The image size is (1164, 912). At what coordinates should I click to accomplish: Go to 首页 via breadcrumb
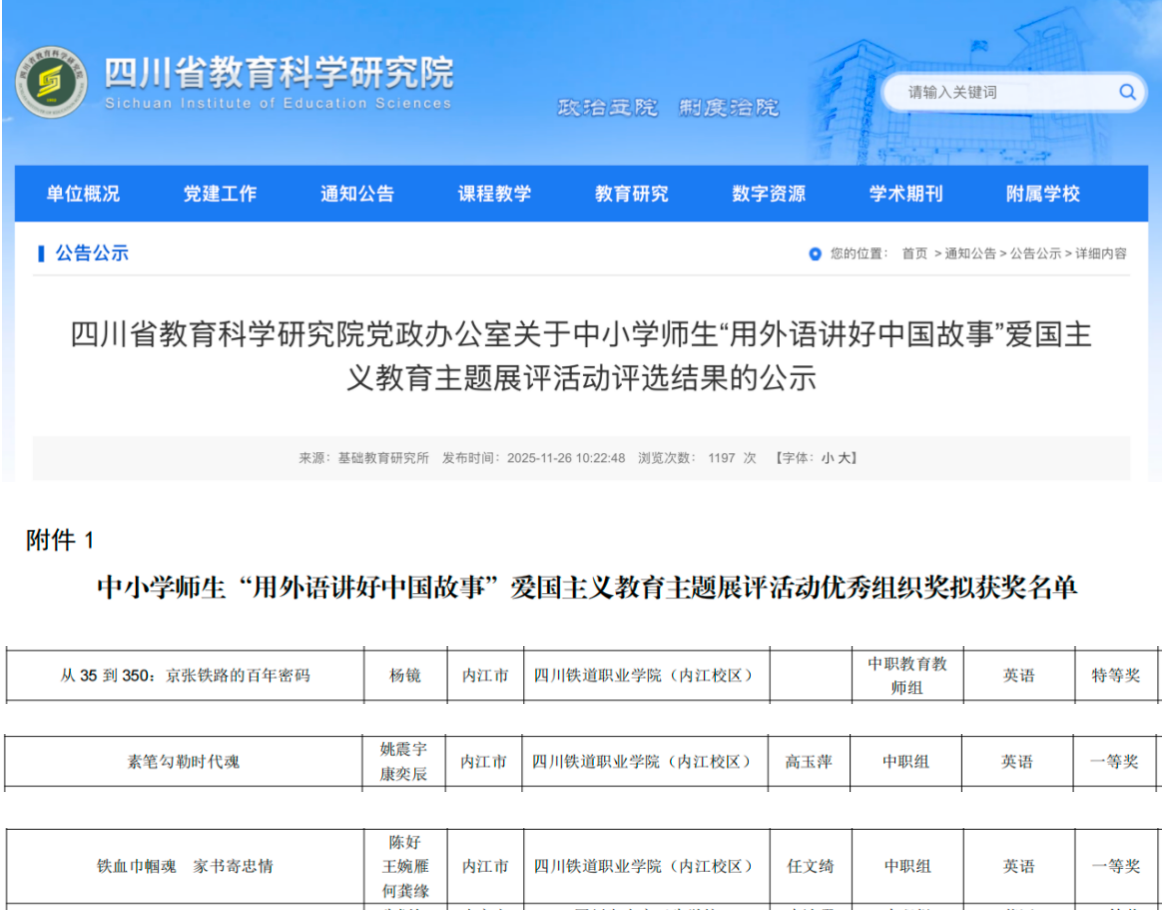coord(914,254)
